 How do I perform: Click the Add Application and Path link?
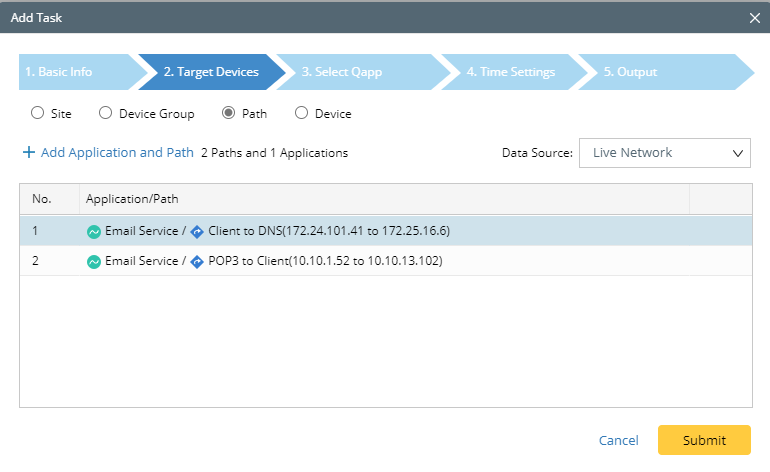[117, 153]
